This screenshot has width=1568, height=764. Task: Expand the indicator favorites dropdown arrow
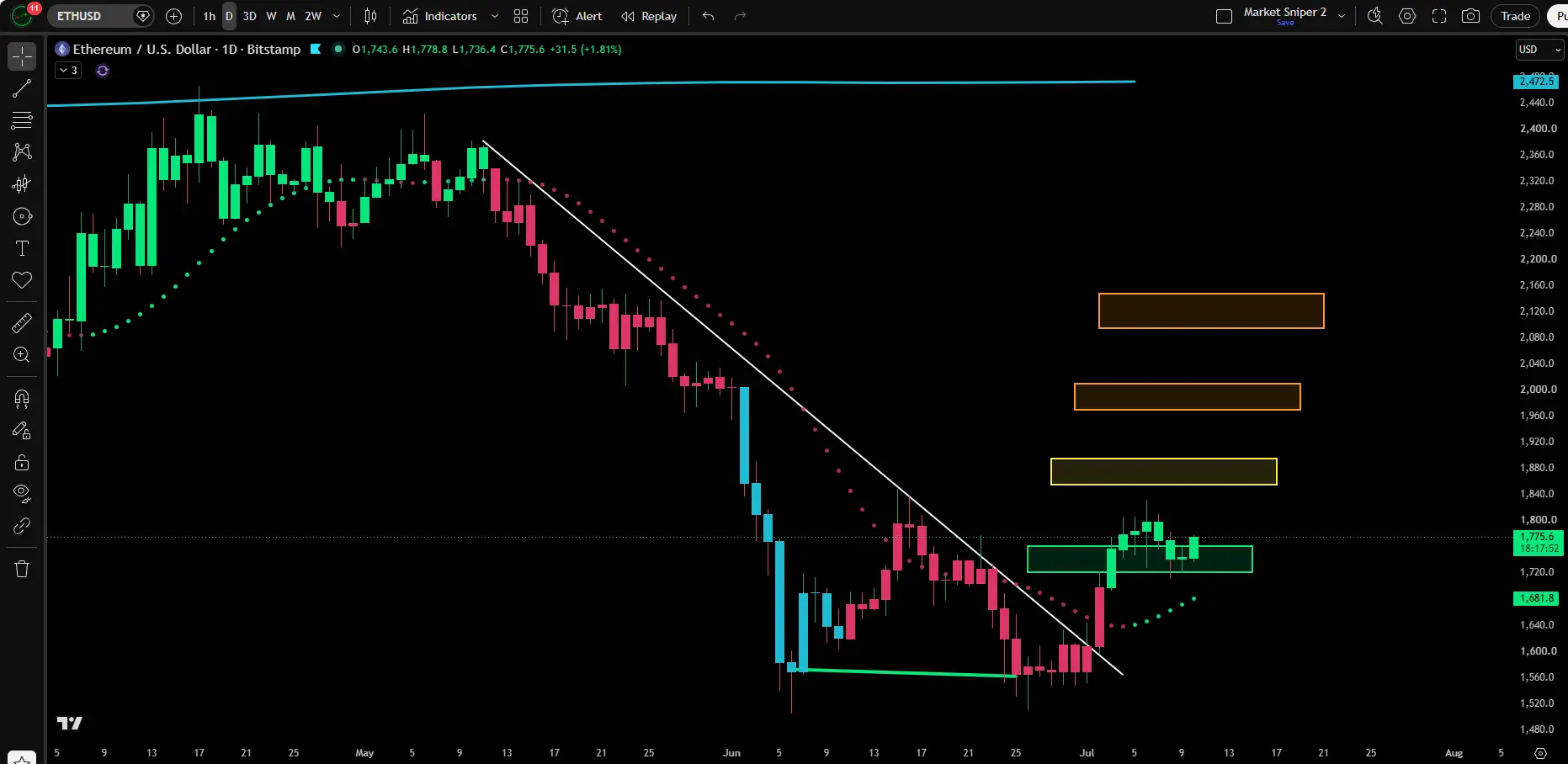[x=495, y=16]
